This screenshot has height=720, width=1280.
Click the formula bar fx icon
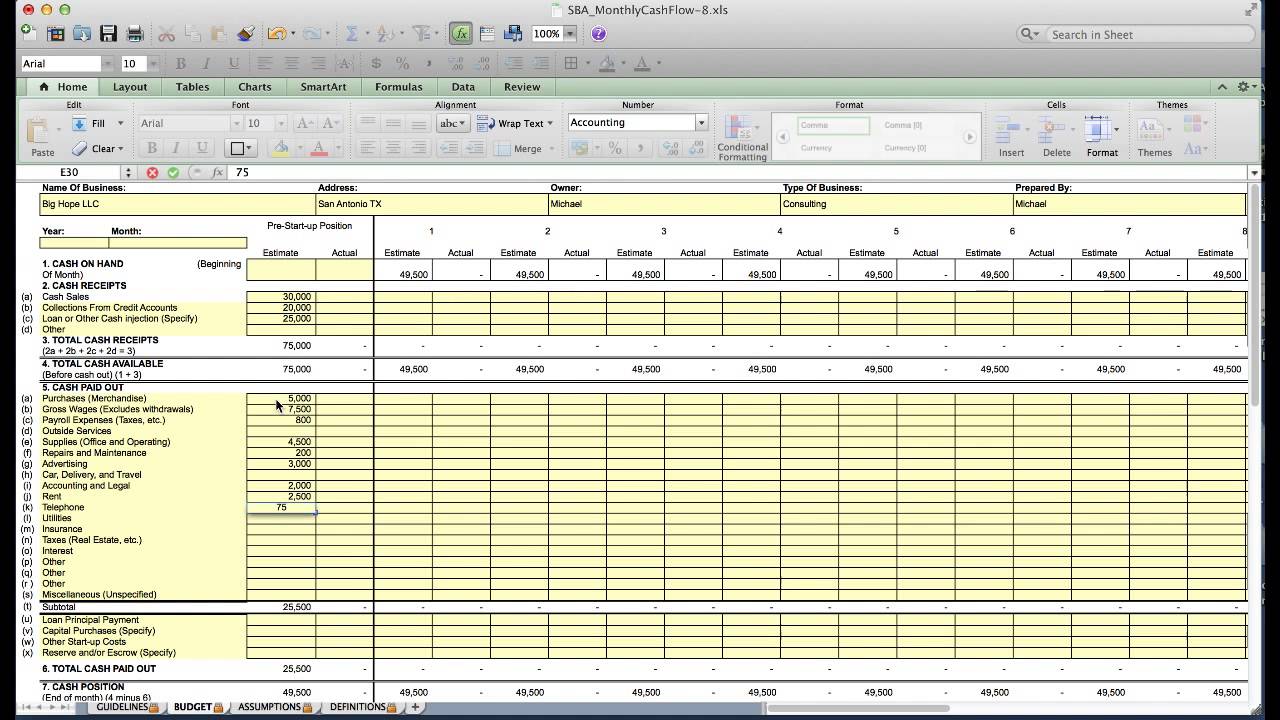(x=215, y=172)
